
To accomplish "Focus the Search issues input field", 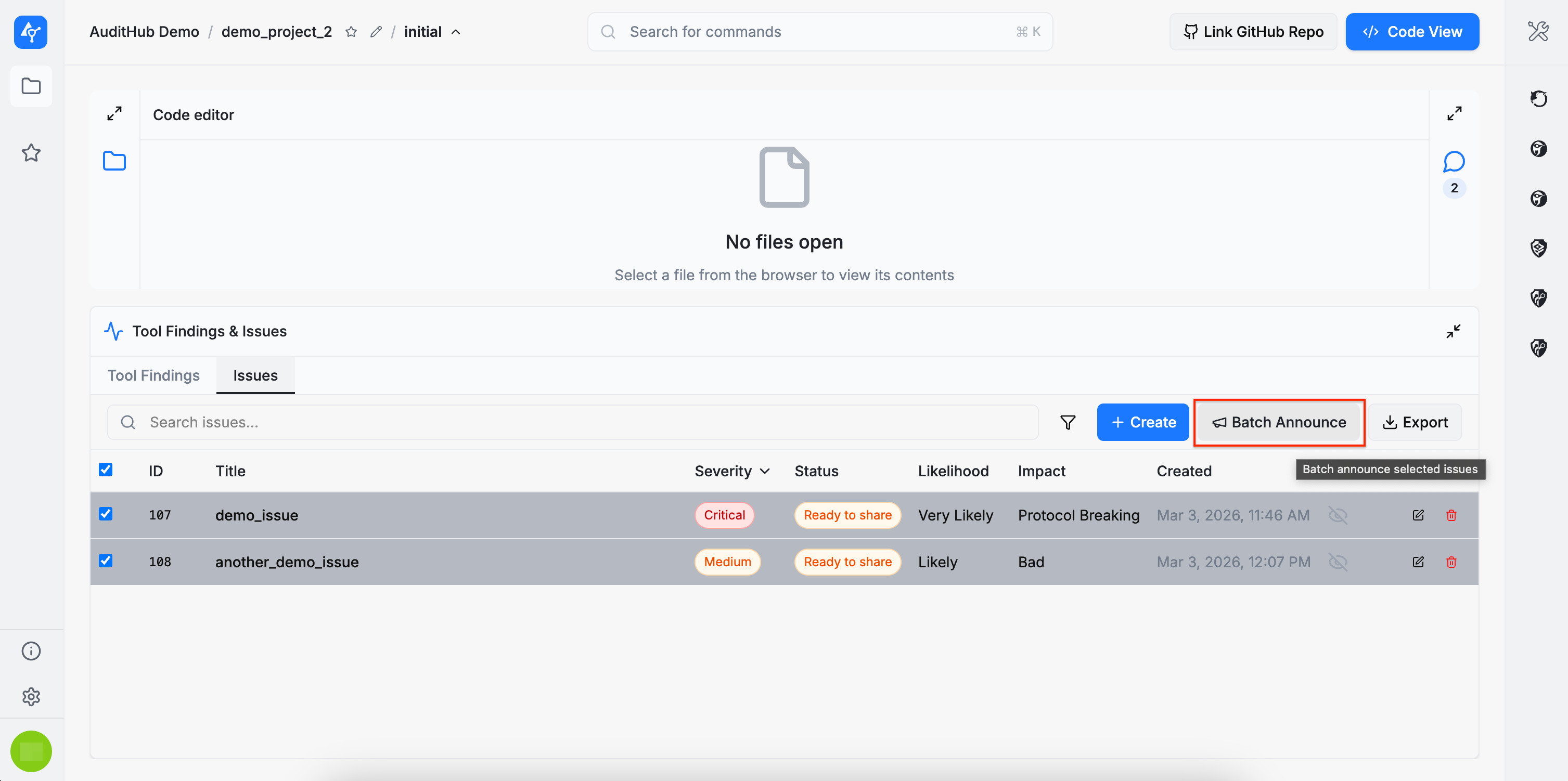I will pyautogui.click(x=572, y=422).
